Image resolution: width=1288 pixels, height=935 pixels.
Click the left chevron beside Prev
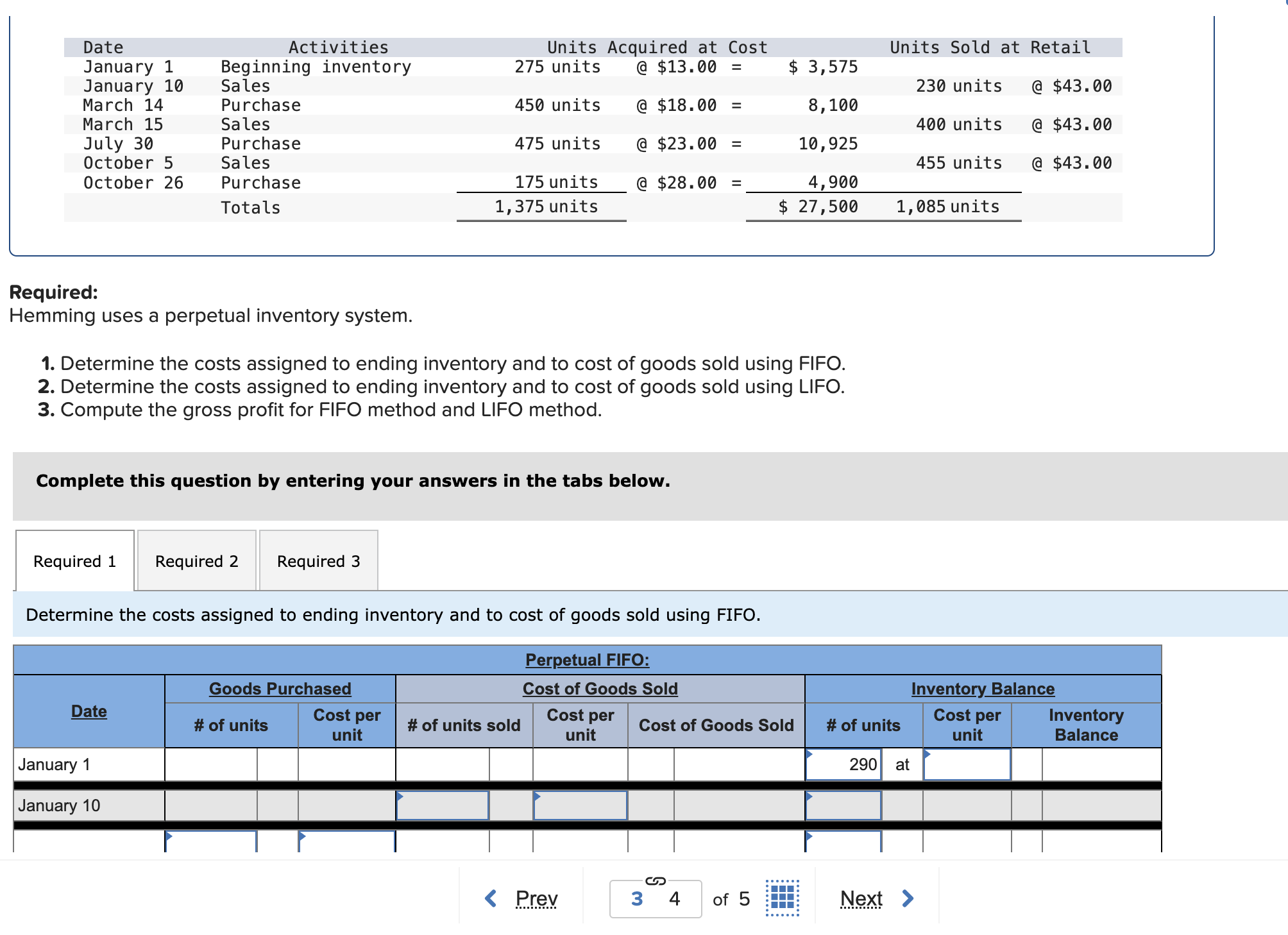[x=491, y=898]
